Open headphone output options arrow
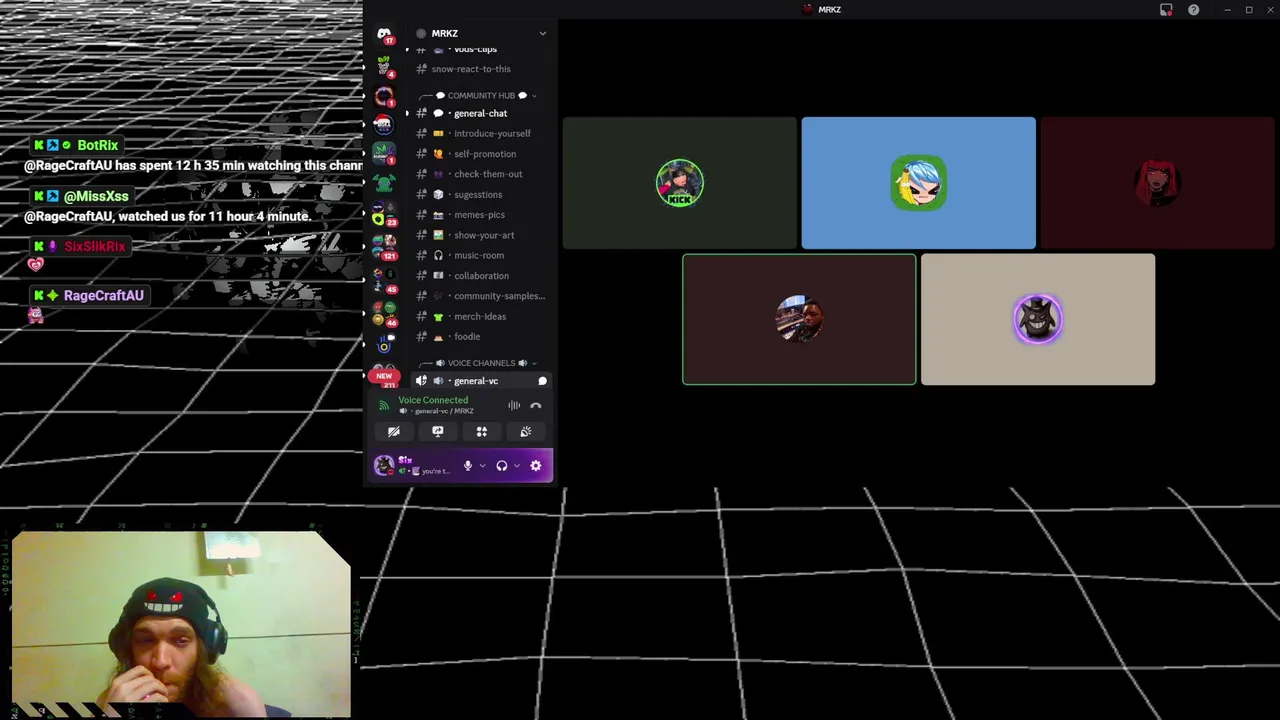The width and height of the screenshot is (1280, 720). pos(517,466)
